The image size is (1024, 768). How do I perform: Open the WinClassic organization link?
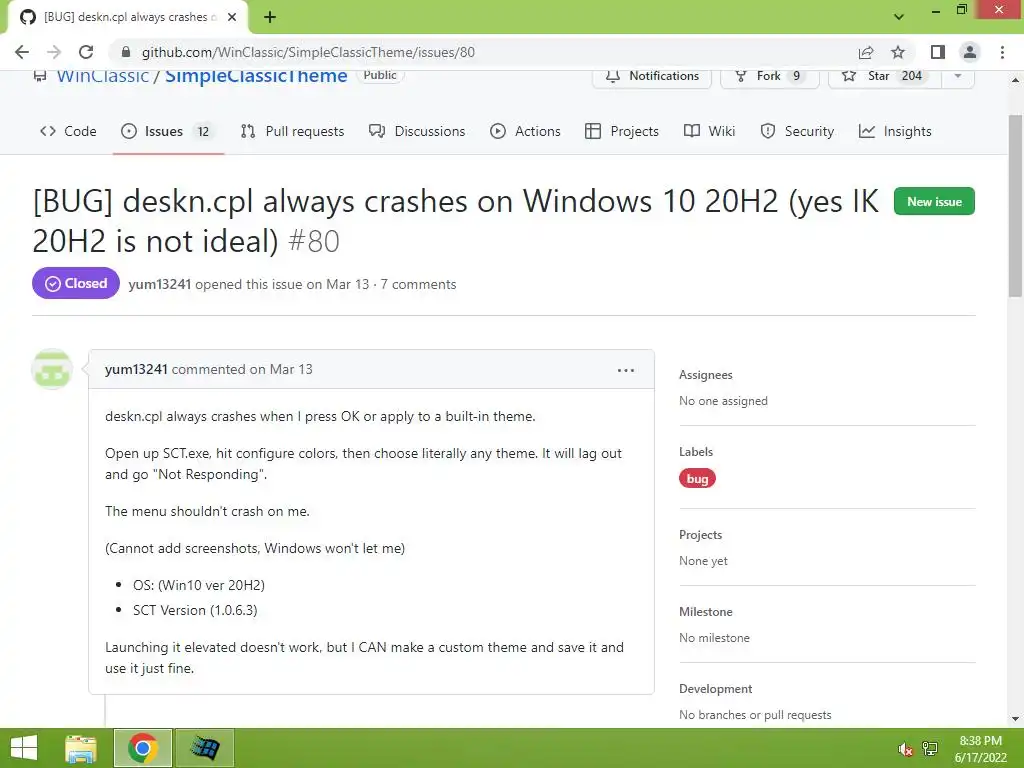point(103,76)
